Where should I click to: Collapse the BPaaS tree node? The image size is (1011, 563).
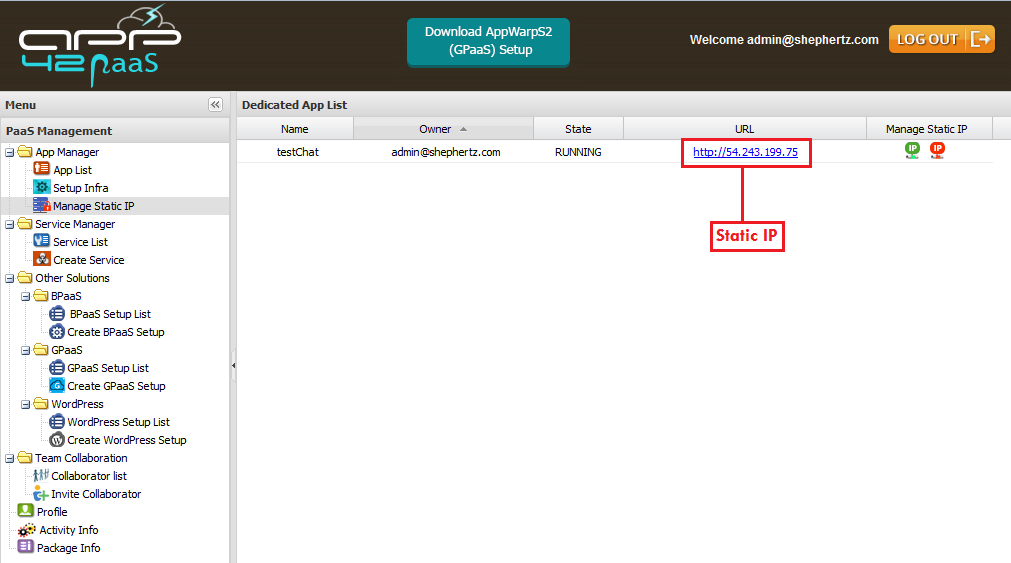pos(26,297)
